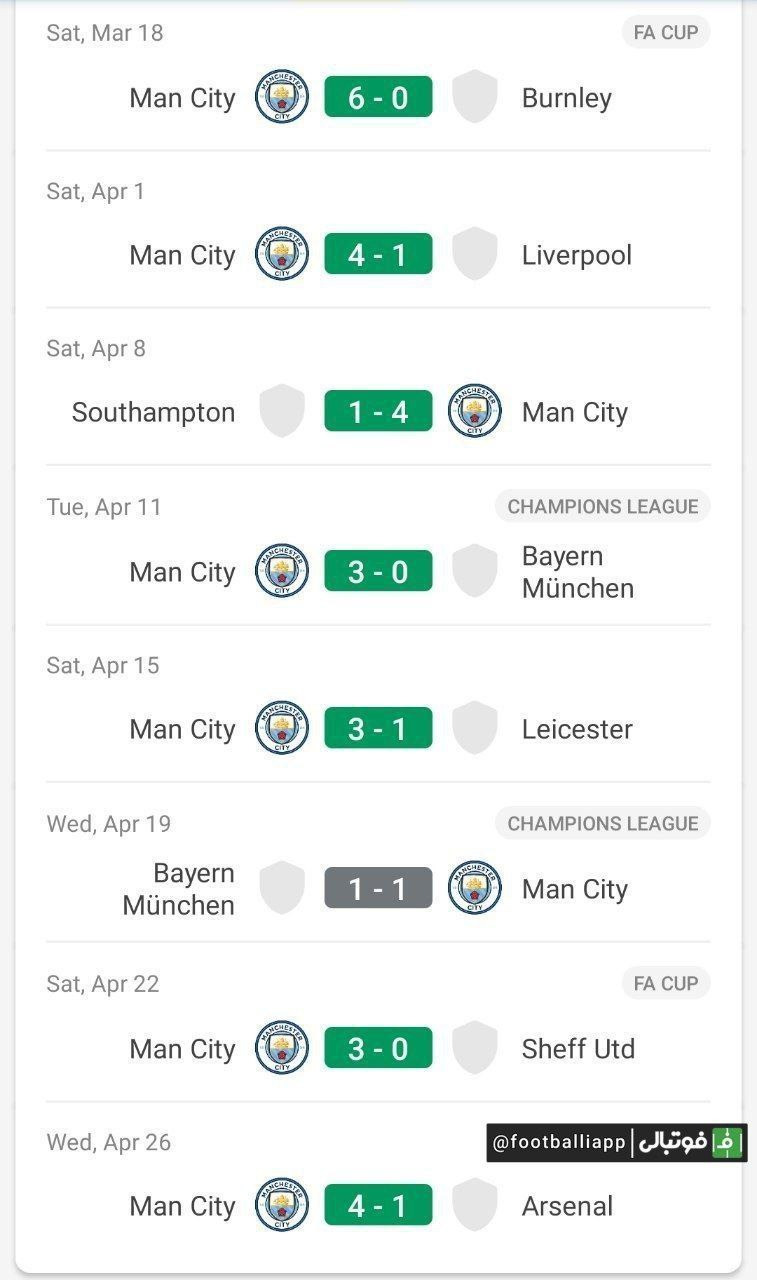Tap the CHAMPIONS LEAGUE tag on Apr 19
The image size is (757, 1280).
(602, 823)
